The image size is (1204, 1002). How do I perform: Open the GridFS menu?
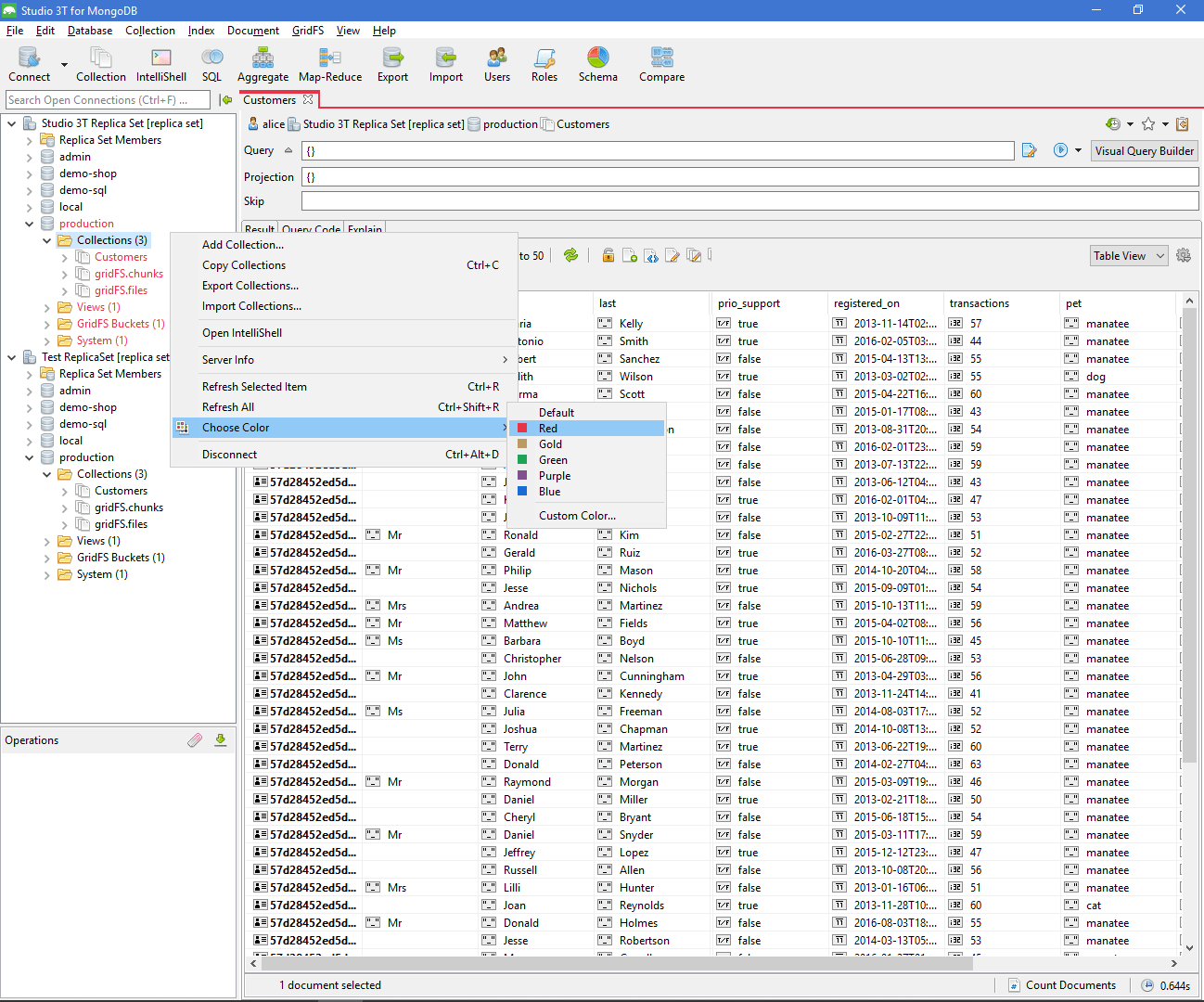coord(307,30)
